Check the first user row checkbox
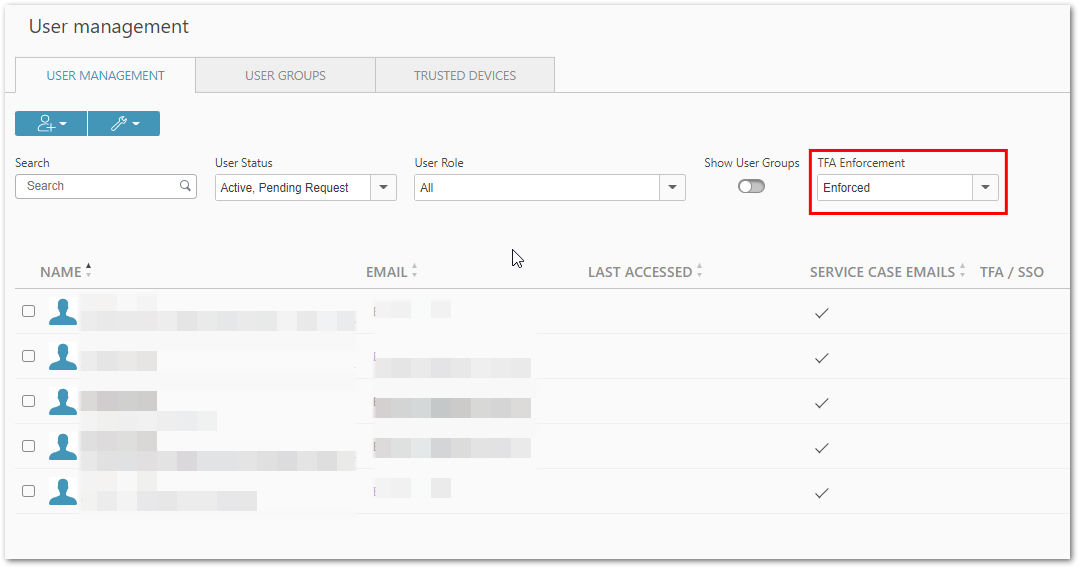Image resolution: width=1079 pixels, height=568 pixels. point(28,311)
